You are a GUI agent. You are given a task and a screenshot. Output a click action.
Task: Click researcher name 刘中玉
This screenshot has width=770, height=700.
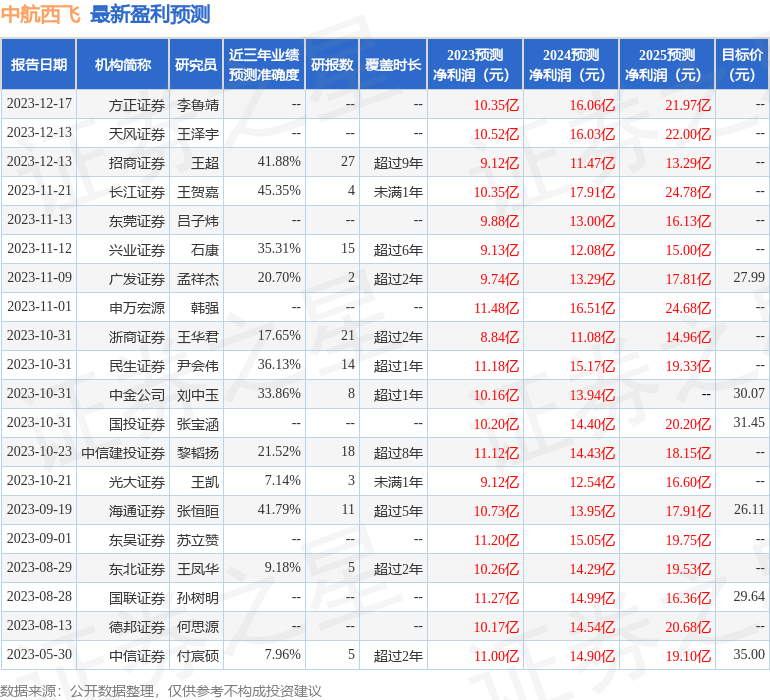198,395
